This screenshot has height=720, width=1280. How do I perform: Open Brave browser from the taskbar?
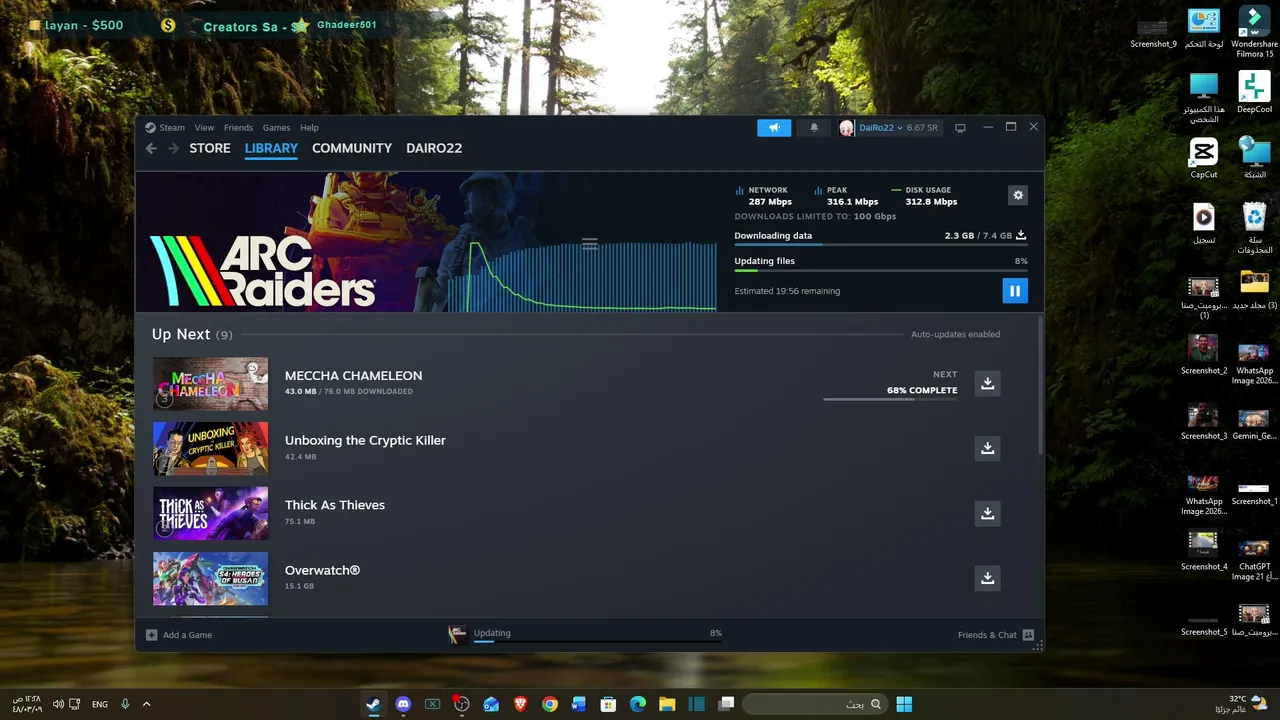(x=520, y=704)
